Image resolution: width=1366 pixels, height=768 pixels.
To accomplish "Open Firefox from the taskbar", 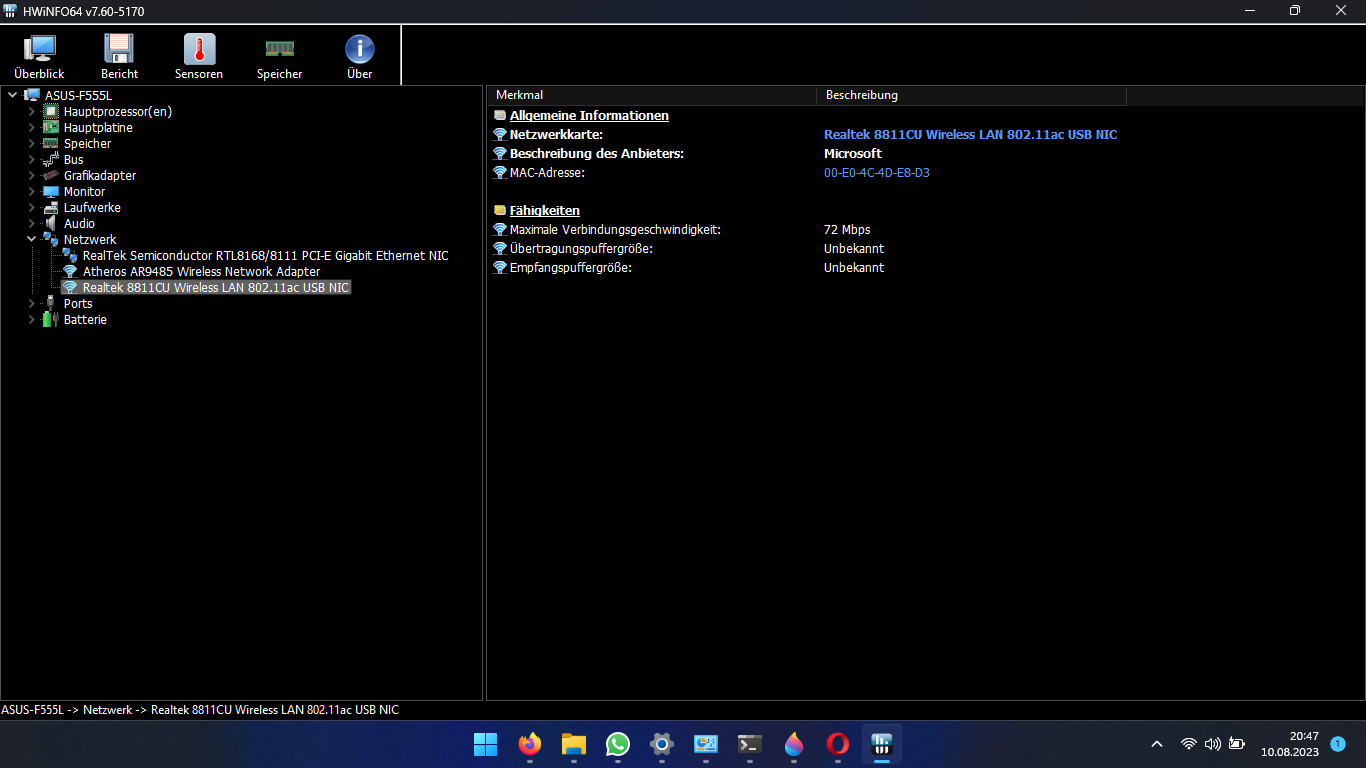I will coord(529,744).
